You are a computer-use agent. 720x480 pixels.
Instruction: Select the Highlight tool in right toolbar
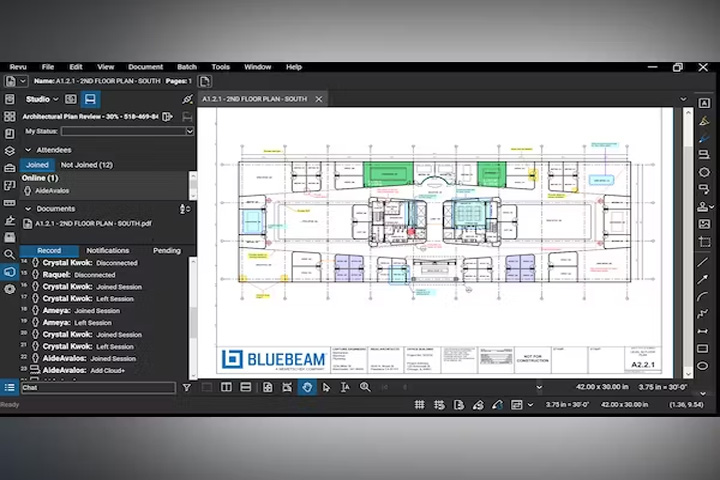[x=704, y=121]
